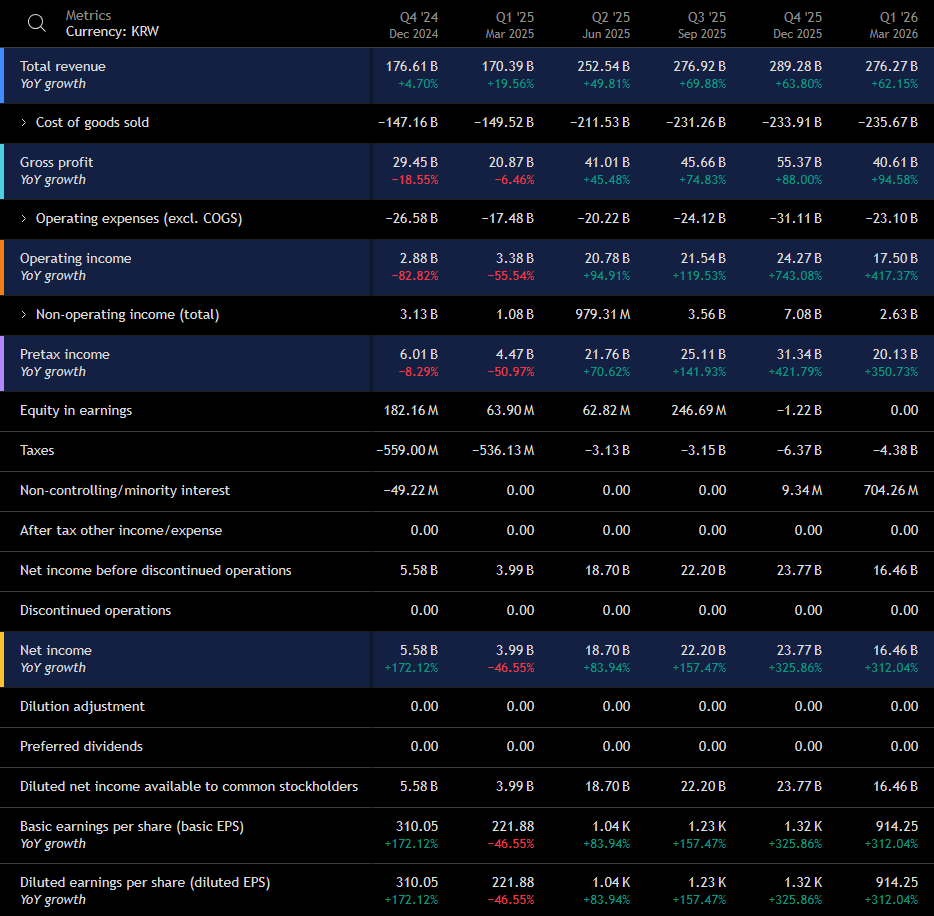Click pretax income growth −50.97%
This screenshot has width=934, height=916.
coord(510,372)
